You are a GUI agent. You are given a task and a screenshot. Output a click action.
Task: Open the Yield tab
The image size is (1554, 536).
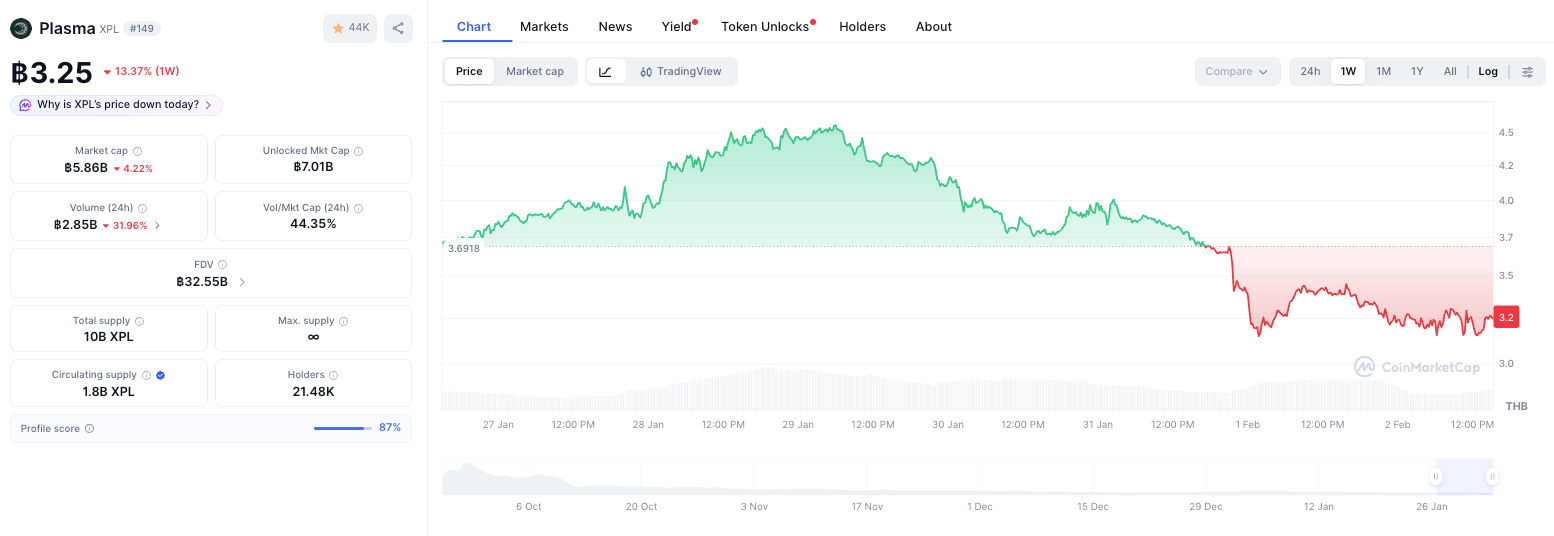(677, 26)
